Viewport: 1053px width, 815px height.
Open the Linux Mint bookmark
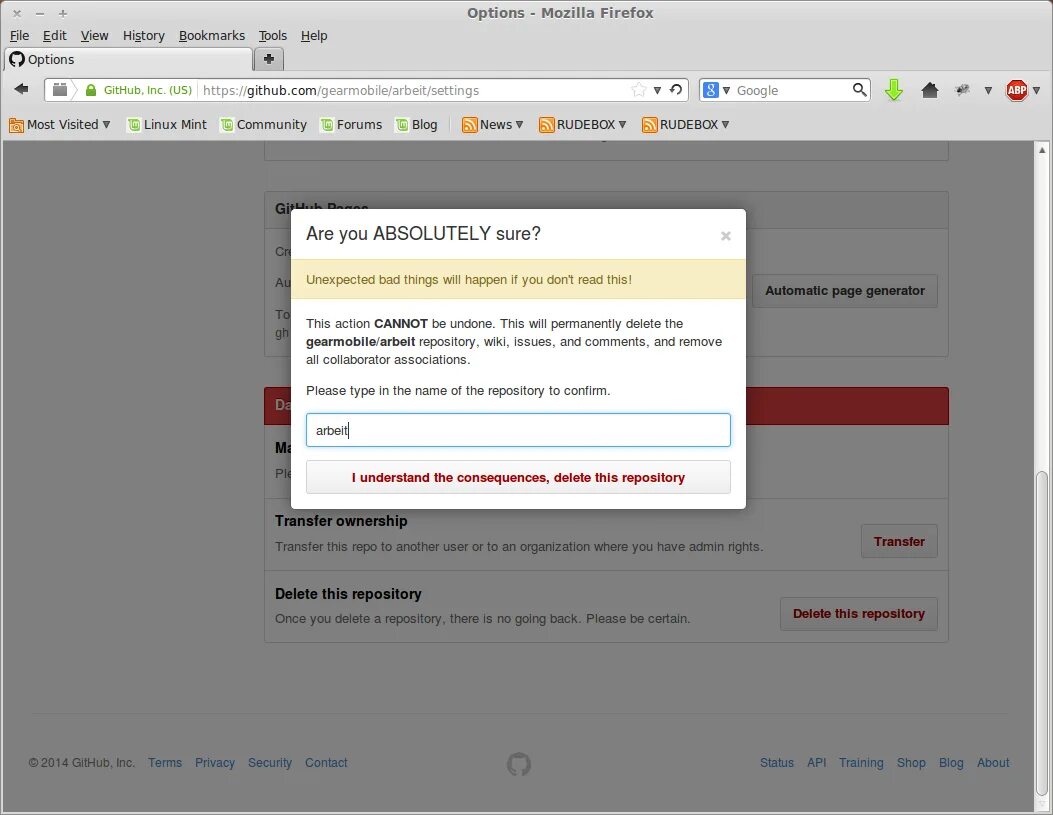click(x=167, y=124)
